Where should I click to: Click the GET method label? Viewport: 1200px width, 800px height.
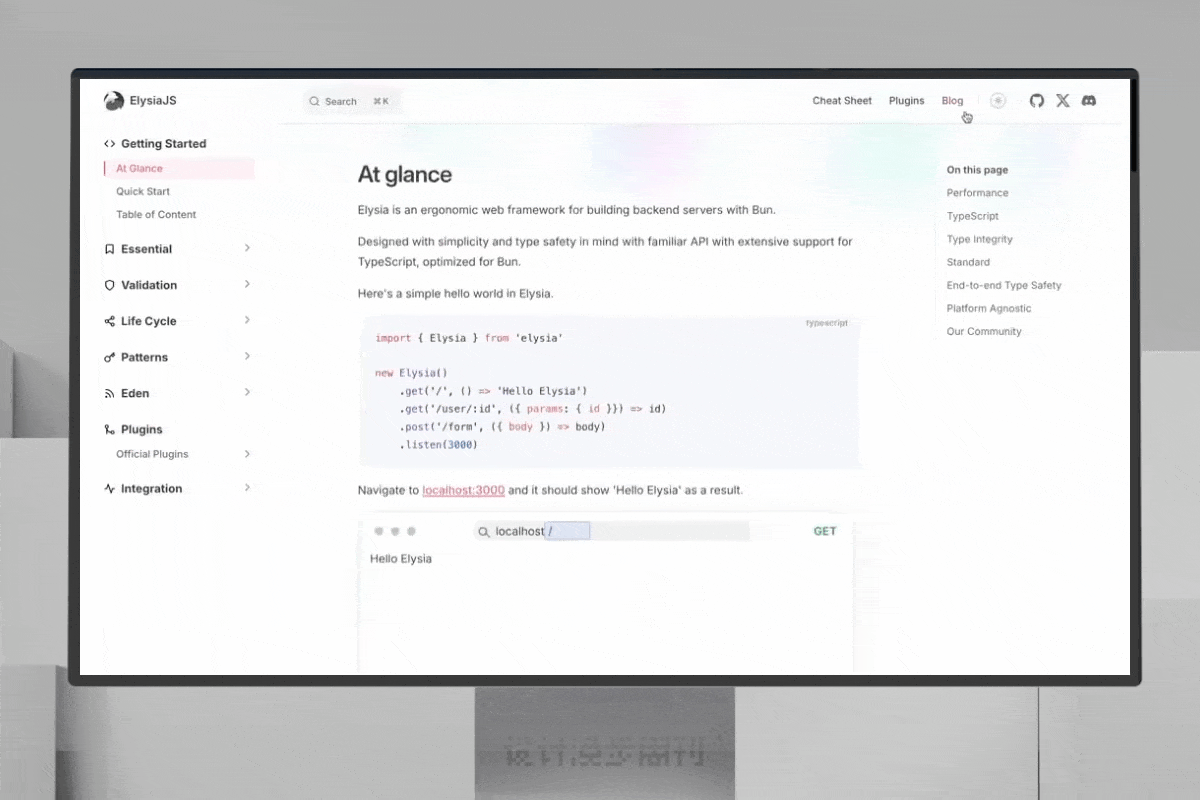click(825, 532)
